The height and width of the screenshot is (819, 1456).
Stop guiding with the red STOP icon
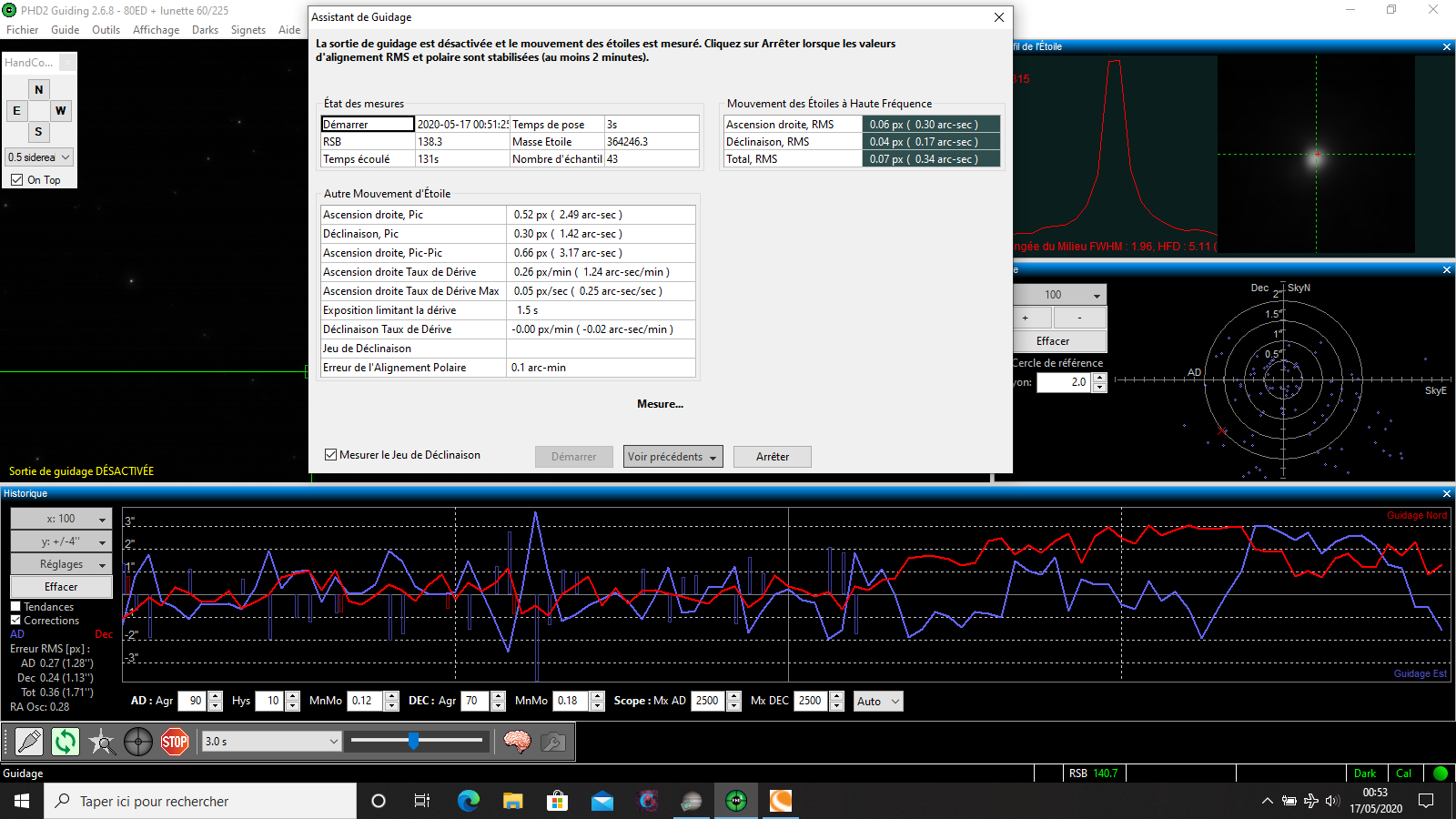175,742
